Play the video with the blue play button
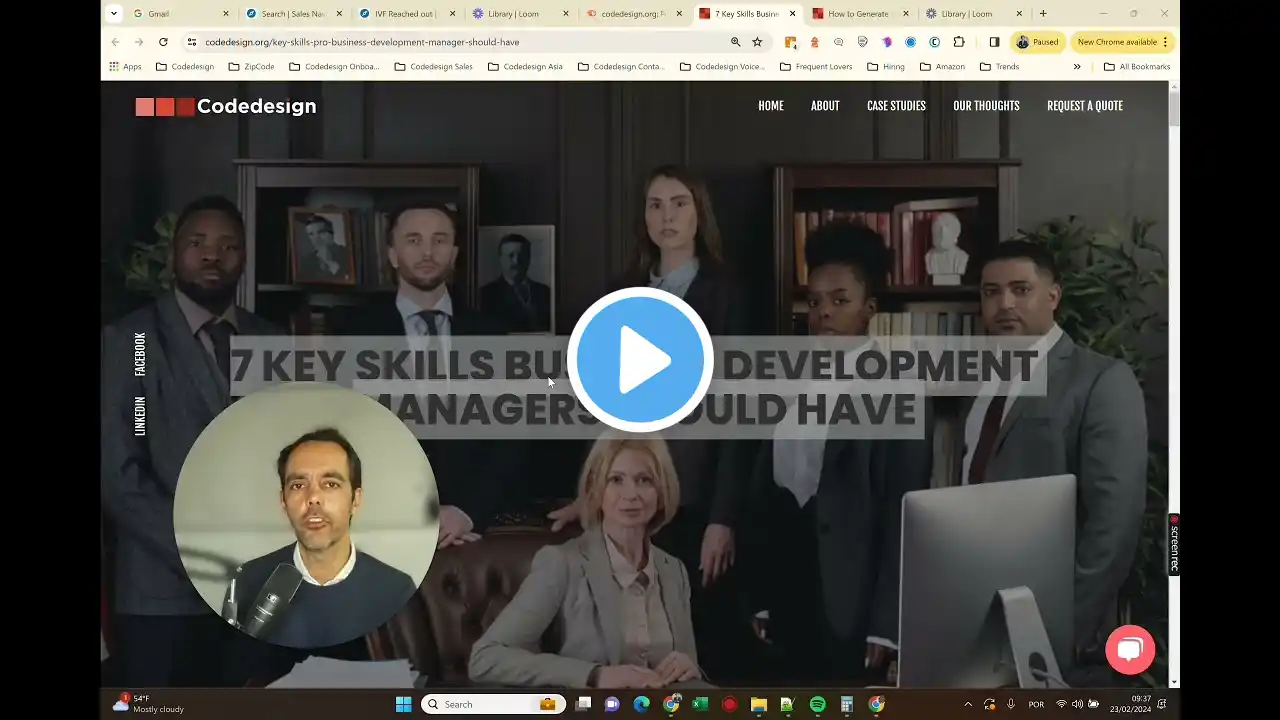The image size is (1280, 720). click(640, 360)
